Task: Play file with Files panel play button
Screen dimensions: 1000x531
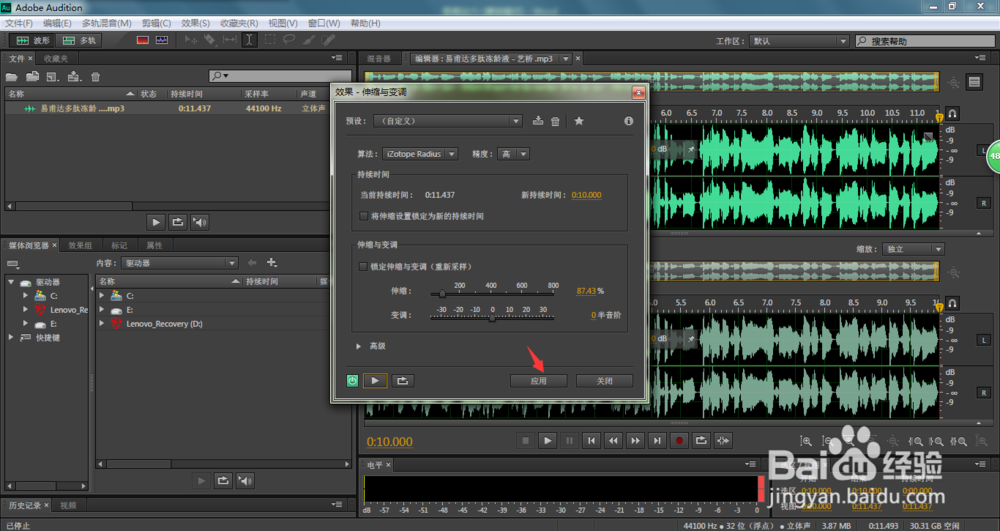Action: [x=156, y=222]
